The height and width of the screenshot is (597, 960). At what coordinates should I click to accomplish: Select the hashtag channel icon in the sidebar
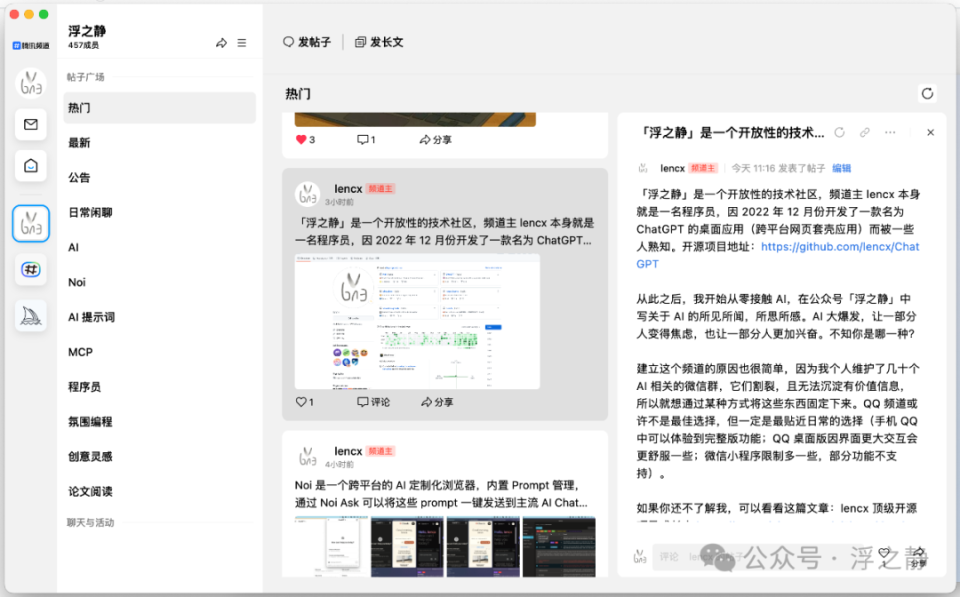point(30,269)
